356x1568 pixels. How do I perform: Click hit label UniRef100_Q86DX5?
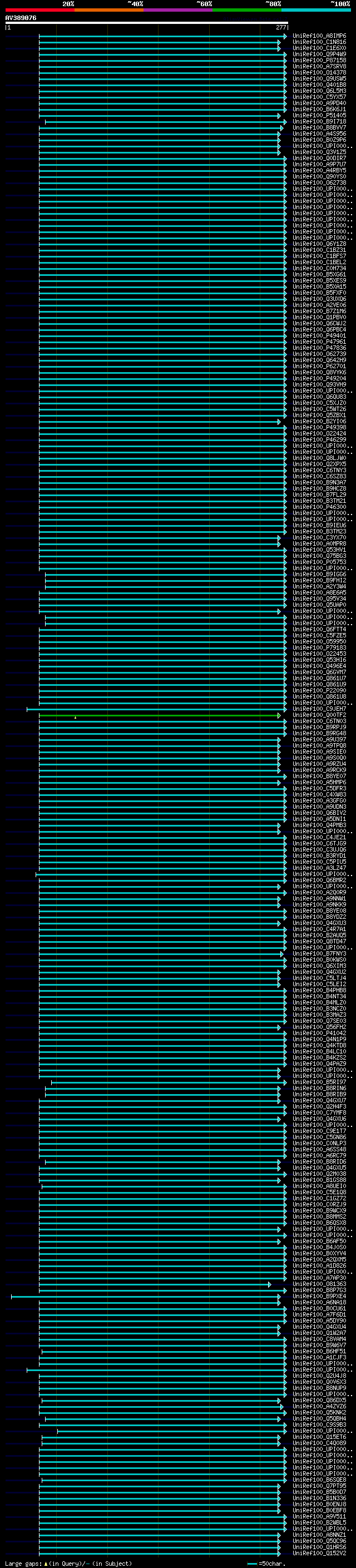coord(319,1401)
